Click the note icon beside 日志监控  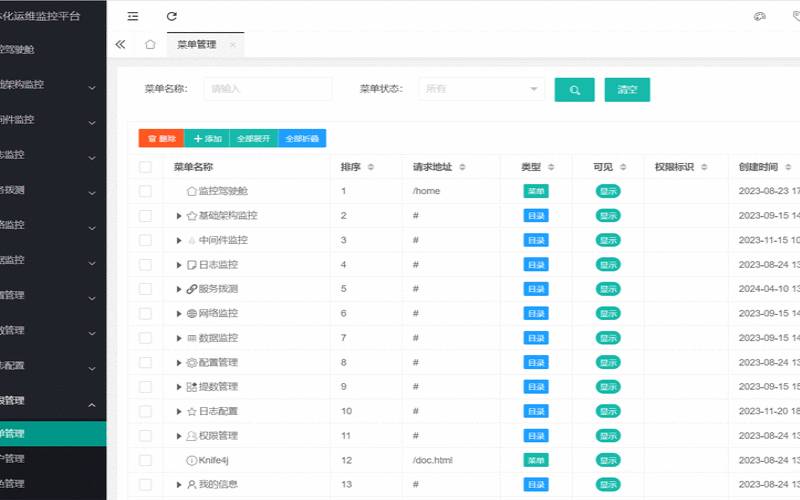[x=191, y=264]
